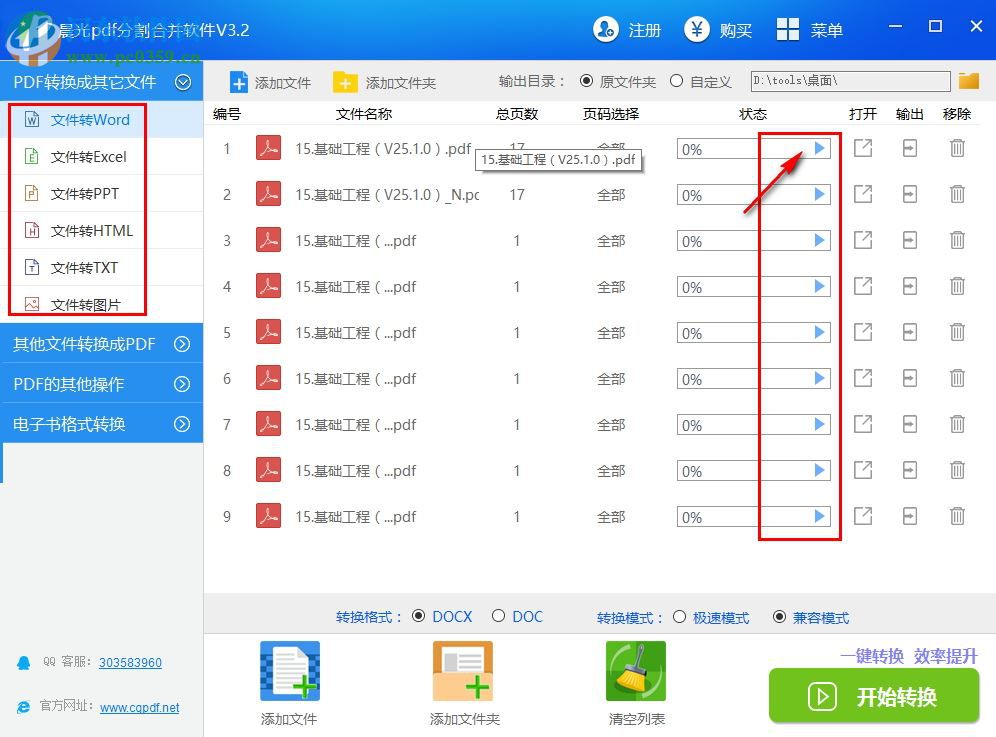Open row 2's file via the 打开 icon

(862, 194)
